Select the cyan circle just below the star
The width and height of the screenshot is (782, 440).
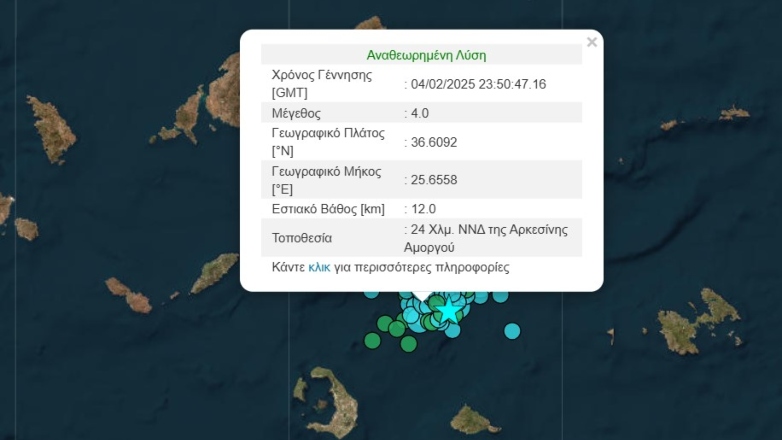(x=453, y=330)
